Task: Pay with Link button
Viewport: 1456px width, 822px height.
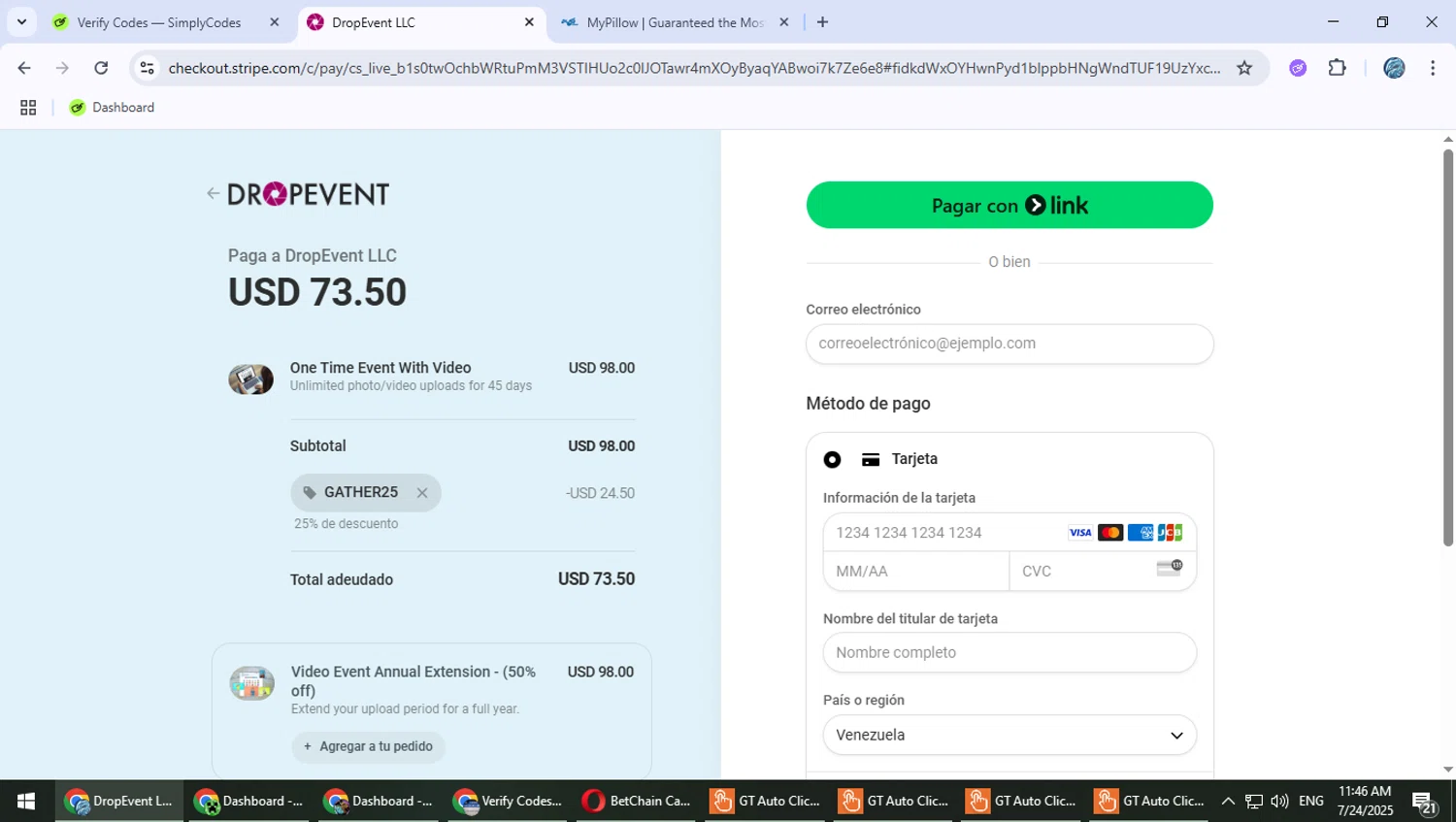Action: (x=1009, y=205)
